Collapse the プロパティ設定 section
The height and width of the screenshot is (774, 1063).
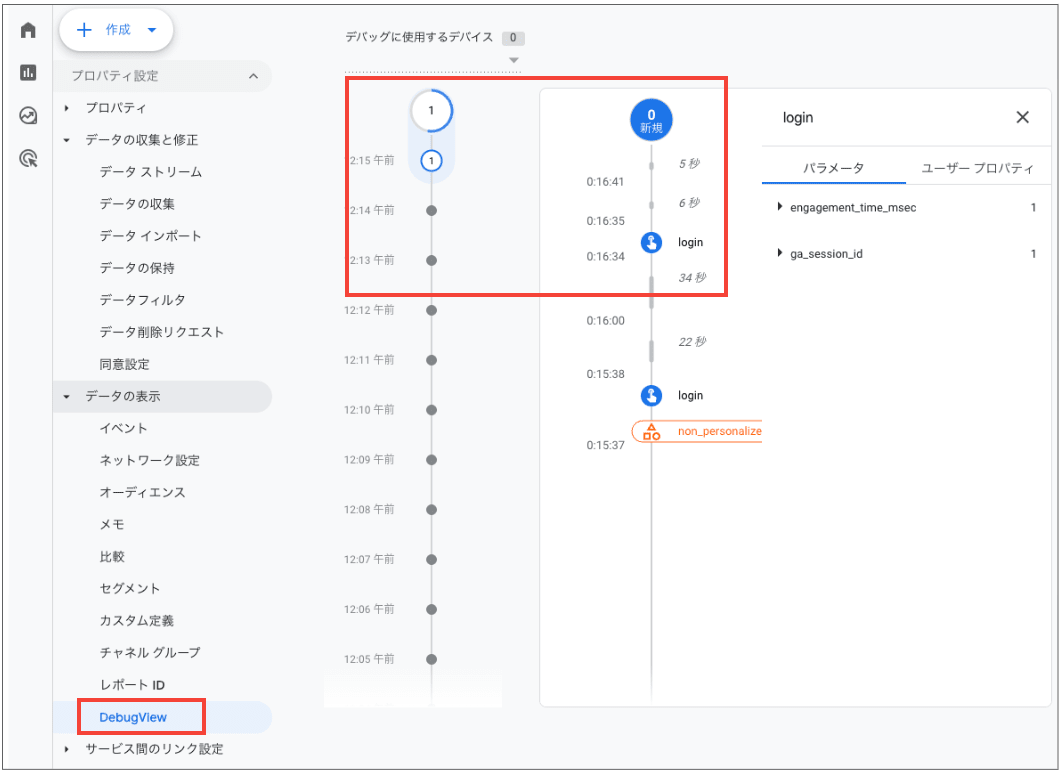click(x=253, y=76)
